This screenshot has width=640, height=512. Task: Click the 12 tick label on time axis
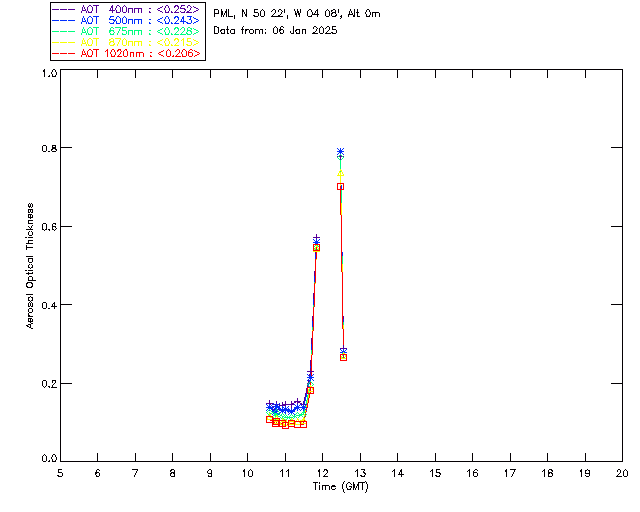[x=322, y=473]
